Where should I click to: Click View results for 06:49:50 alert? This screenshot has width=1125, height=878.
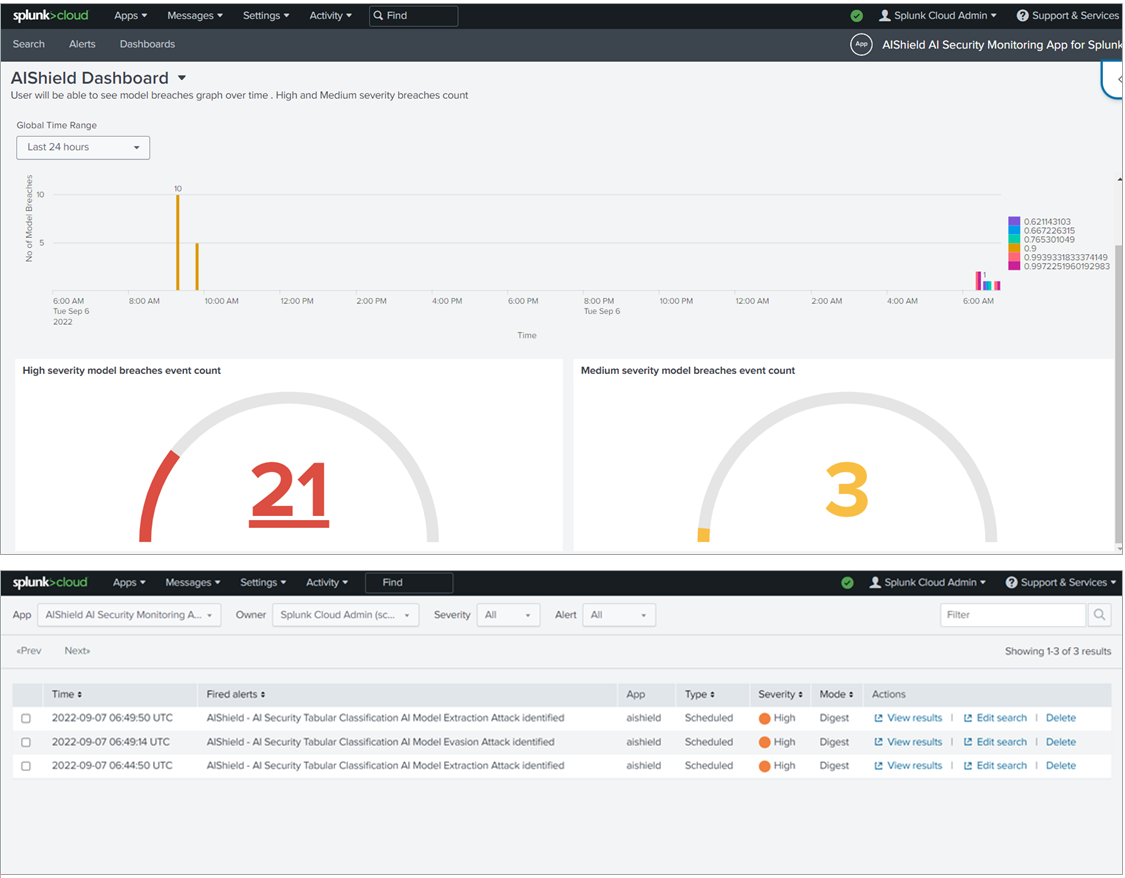tap(908, 718)
